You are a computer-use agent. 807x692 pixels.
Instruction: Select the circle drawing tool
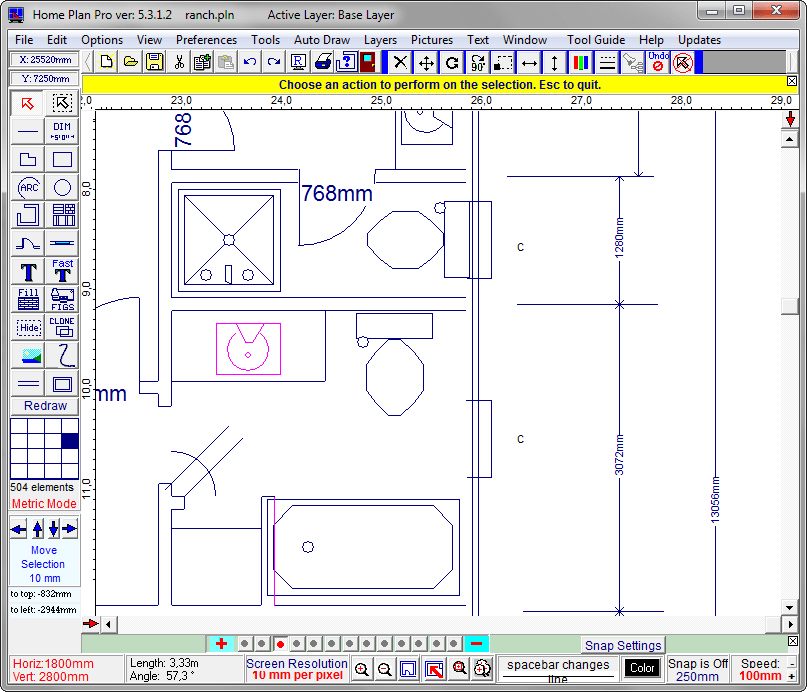(62, 187)
